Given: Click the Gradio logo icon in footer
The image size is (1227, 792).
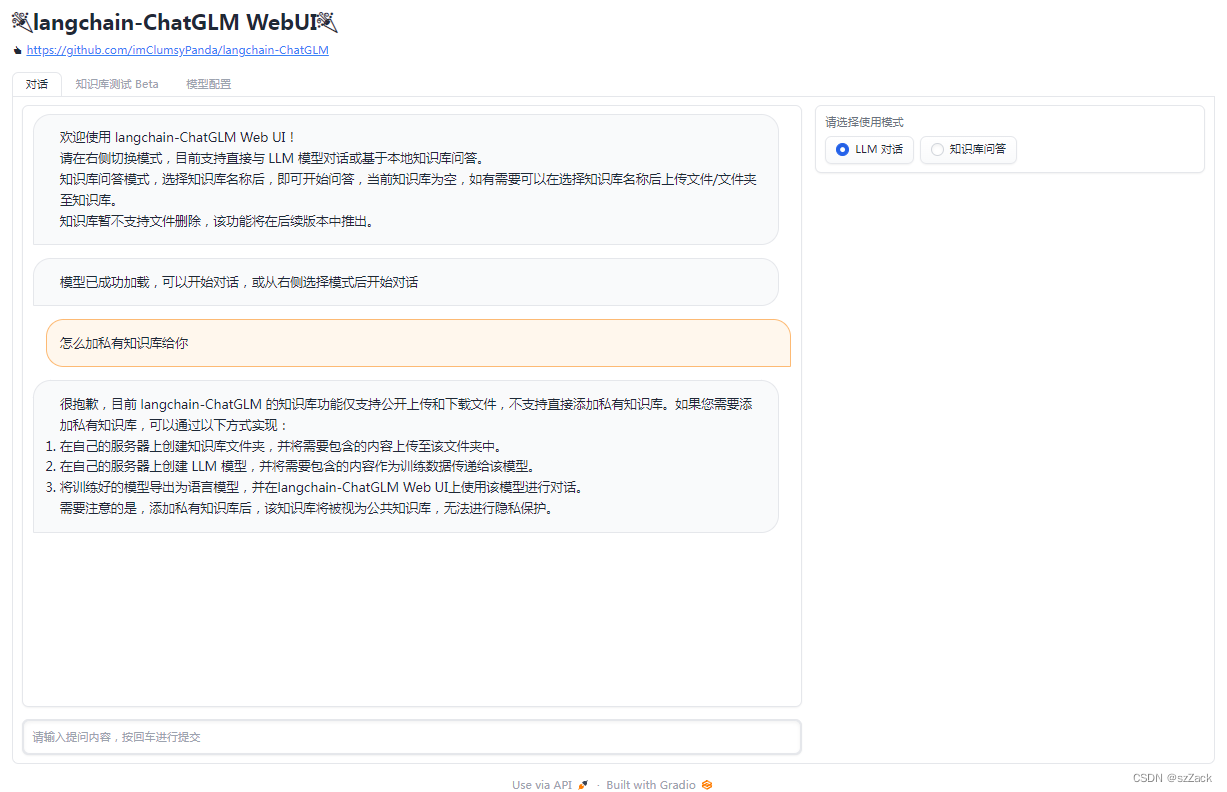Looking at the screenshot, I should (707, 785).
